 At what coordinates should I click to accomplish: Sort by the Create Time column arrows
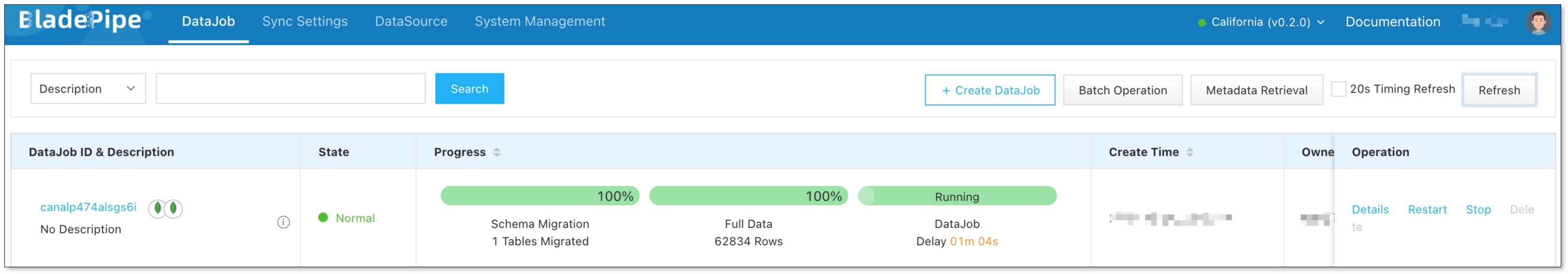pyautogui.click(x=1189, y=152)
